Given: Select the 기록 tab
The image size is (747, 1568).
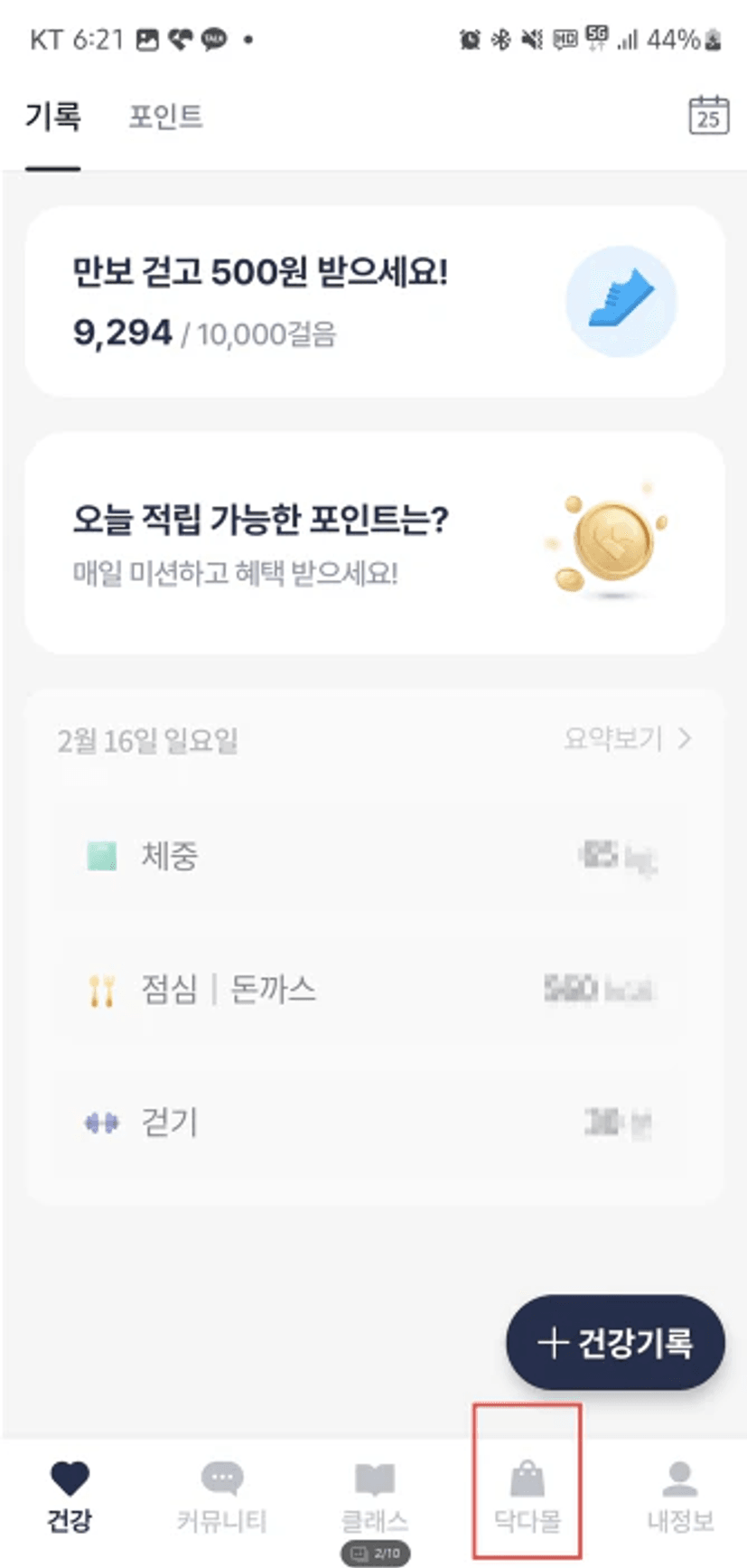Looking at the screenshot, I should coord(52,117).
